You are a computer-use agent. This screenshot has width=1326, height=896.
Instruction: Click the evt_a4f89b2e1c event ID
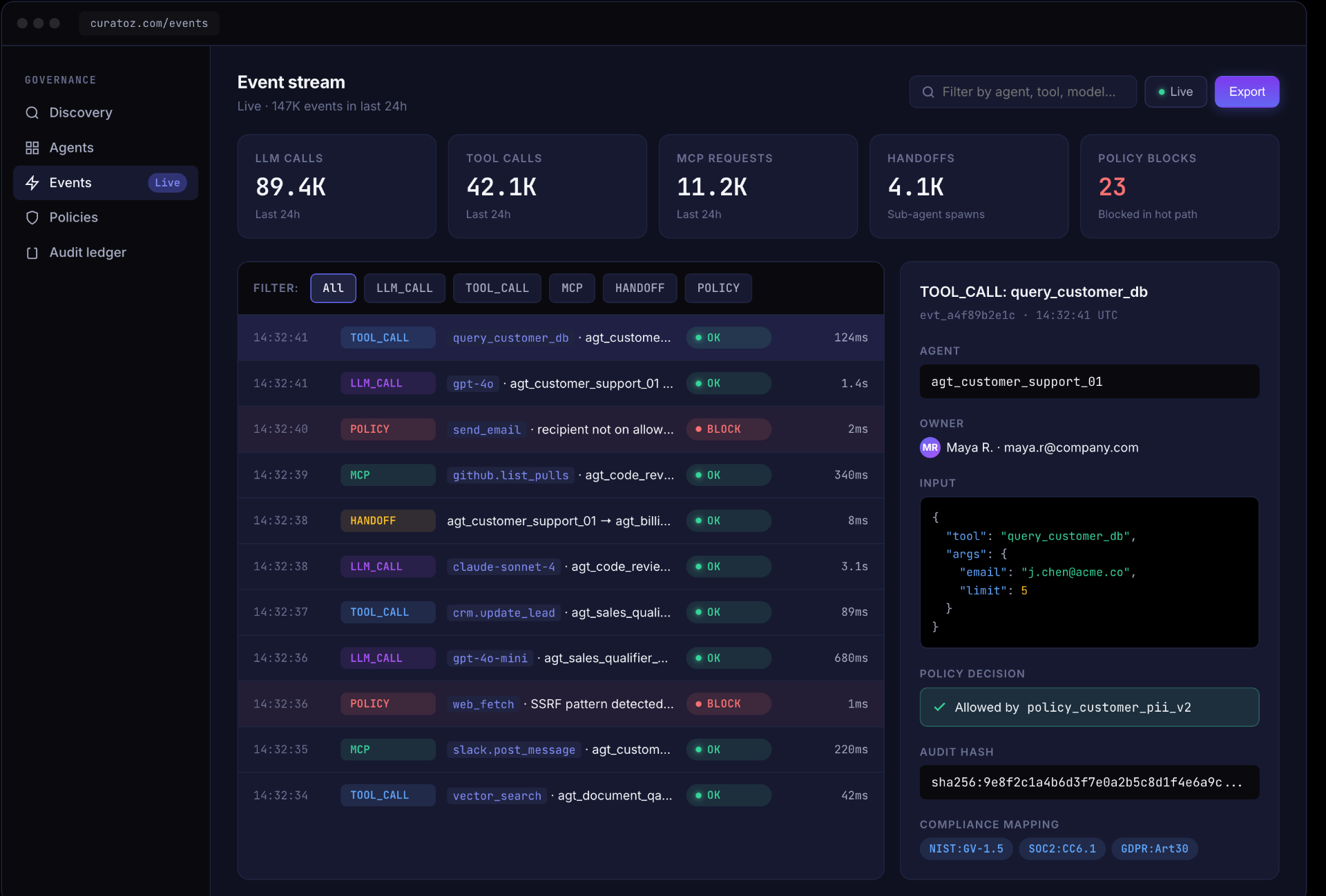(968, 315)
